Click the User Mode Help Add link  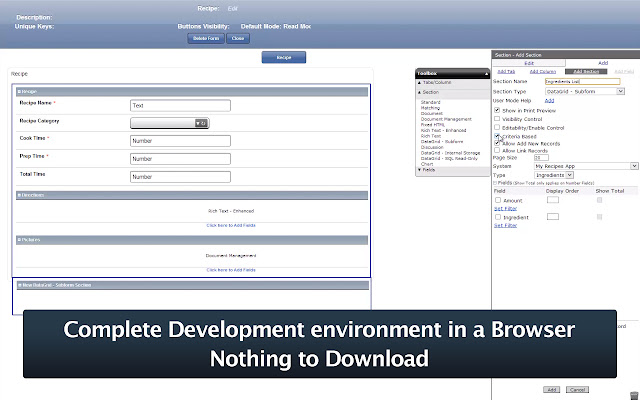pyautogui.click(x=549, y=100)
